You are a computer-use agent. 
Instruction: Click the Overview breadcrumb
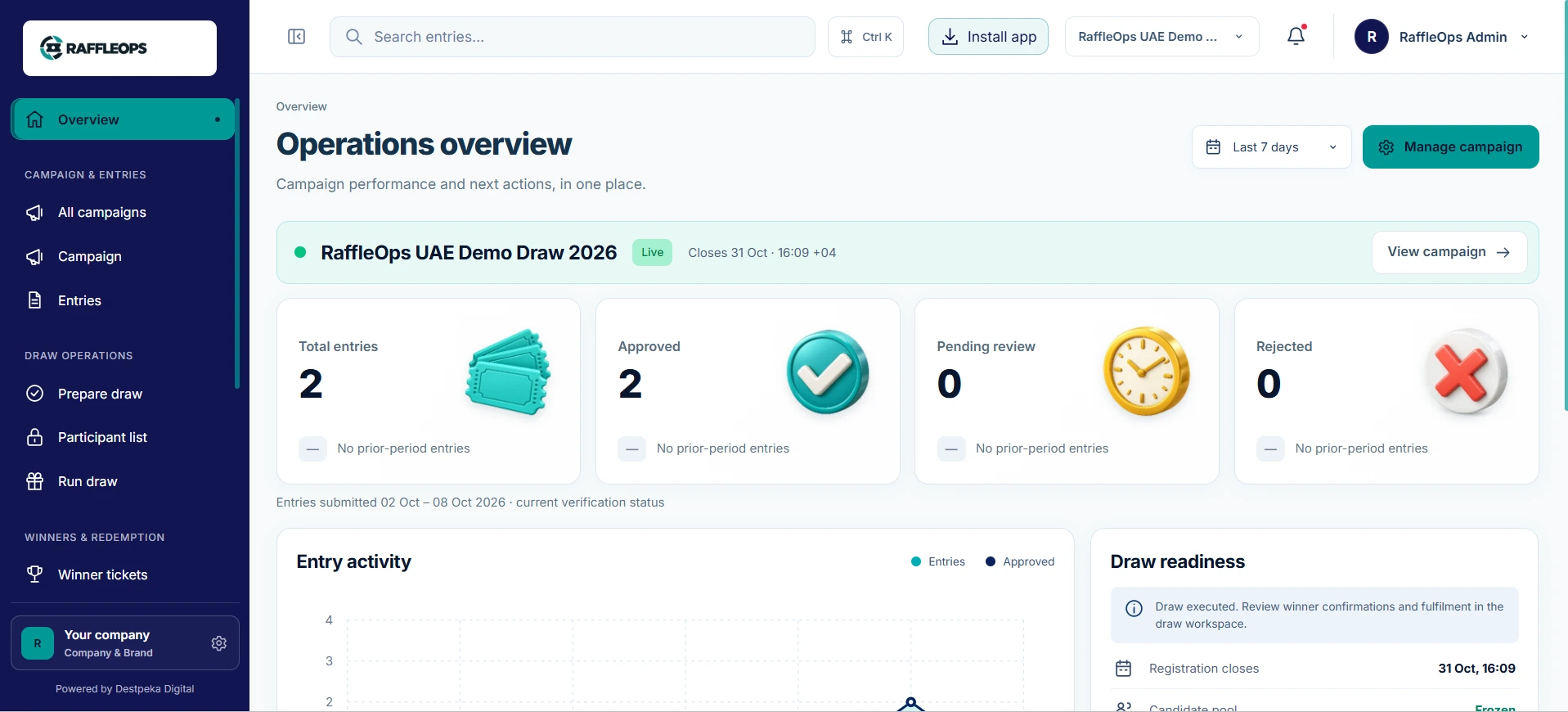tap(301, 106)
